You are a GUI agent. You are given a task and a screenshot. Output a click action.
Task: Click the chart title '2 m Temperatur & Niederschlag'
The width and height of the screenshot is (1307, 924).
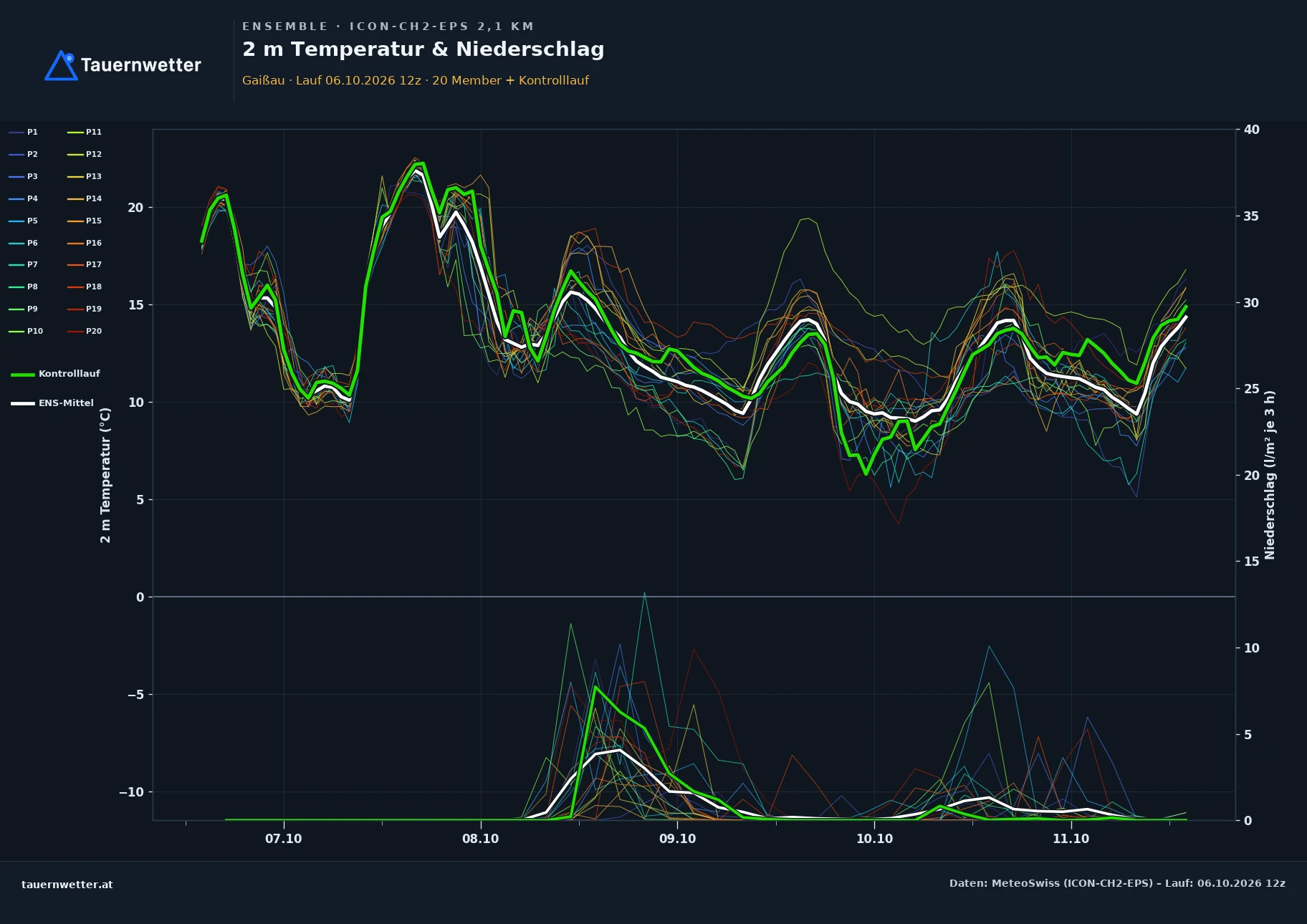tap(423, 49)
